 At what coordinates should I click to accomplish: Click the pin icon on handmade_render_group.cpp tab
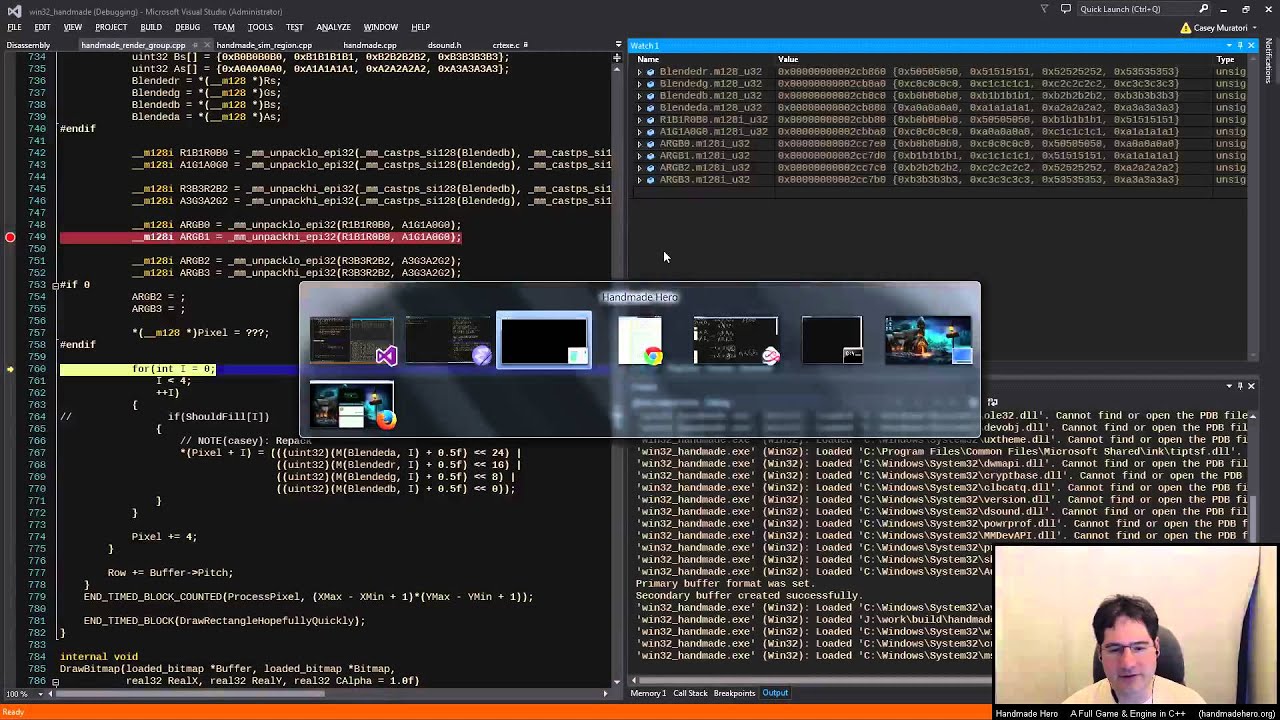194,45
